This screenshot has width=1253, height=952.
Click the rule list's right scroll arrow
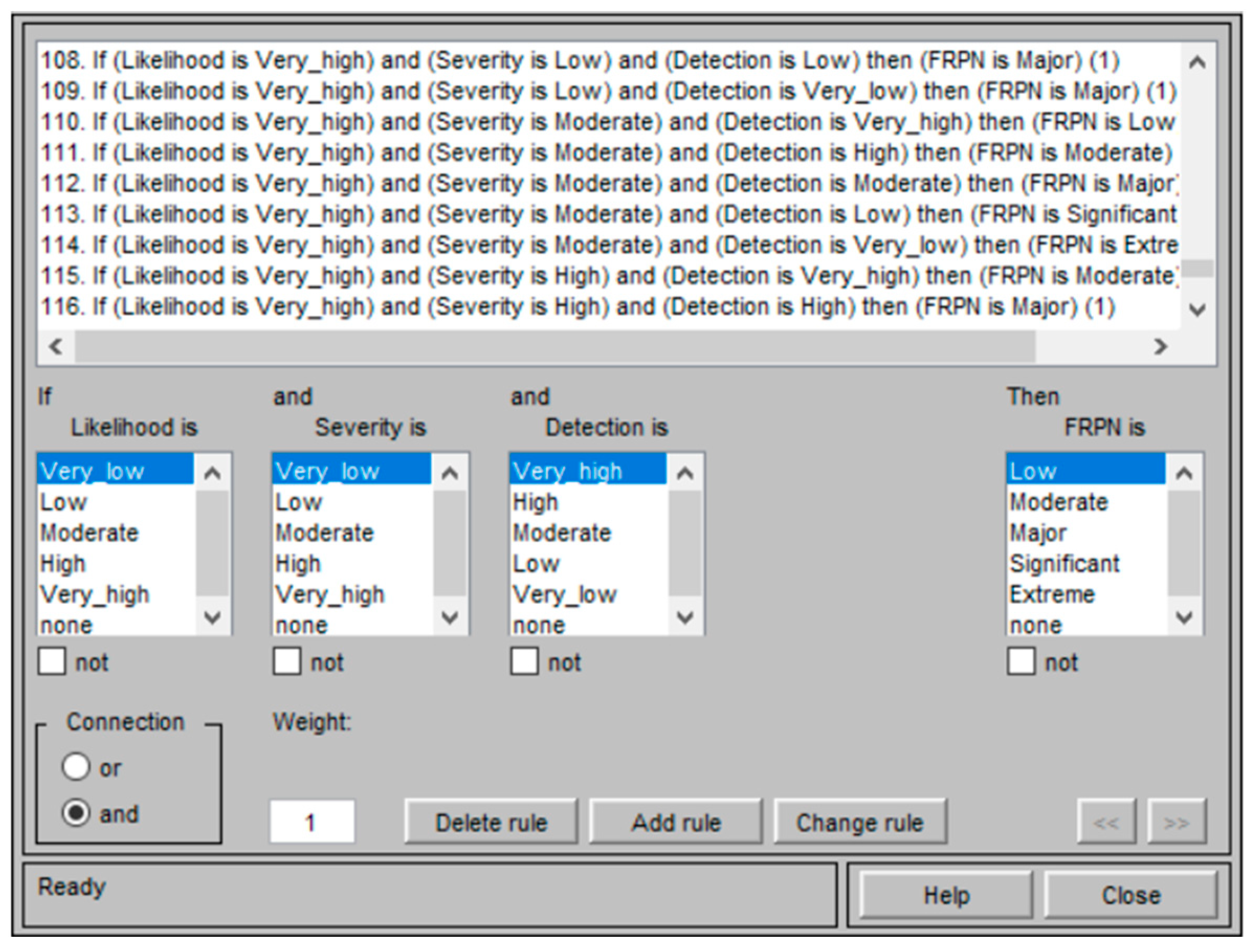coord(1160,346)
